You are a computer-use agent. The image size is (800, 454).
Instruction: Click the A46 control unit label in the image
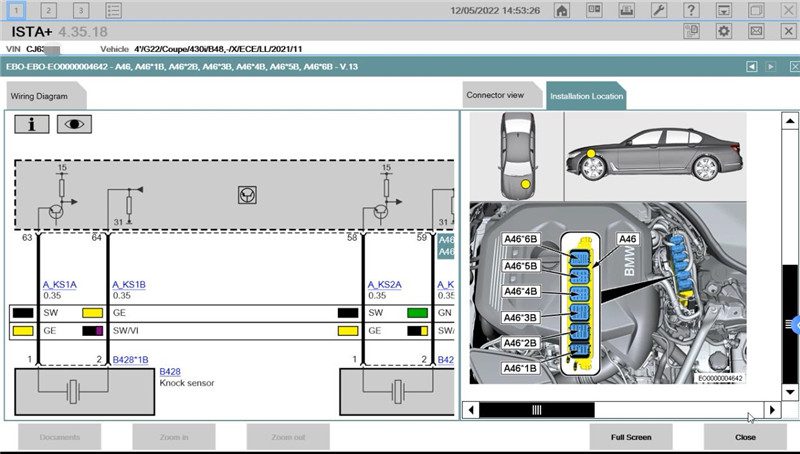click(627, 239)
